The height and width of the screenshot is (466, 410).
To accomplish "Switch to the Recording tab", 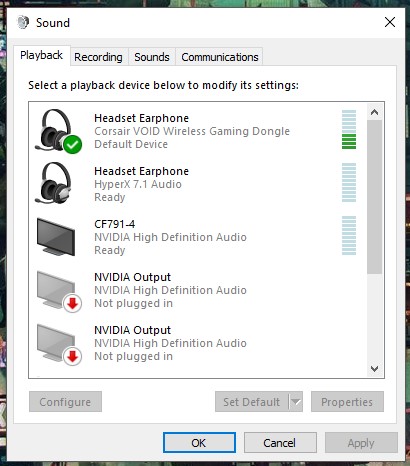I will coord(98,57).
